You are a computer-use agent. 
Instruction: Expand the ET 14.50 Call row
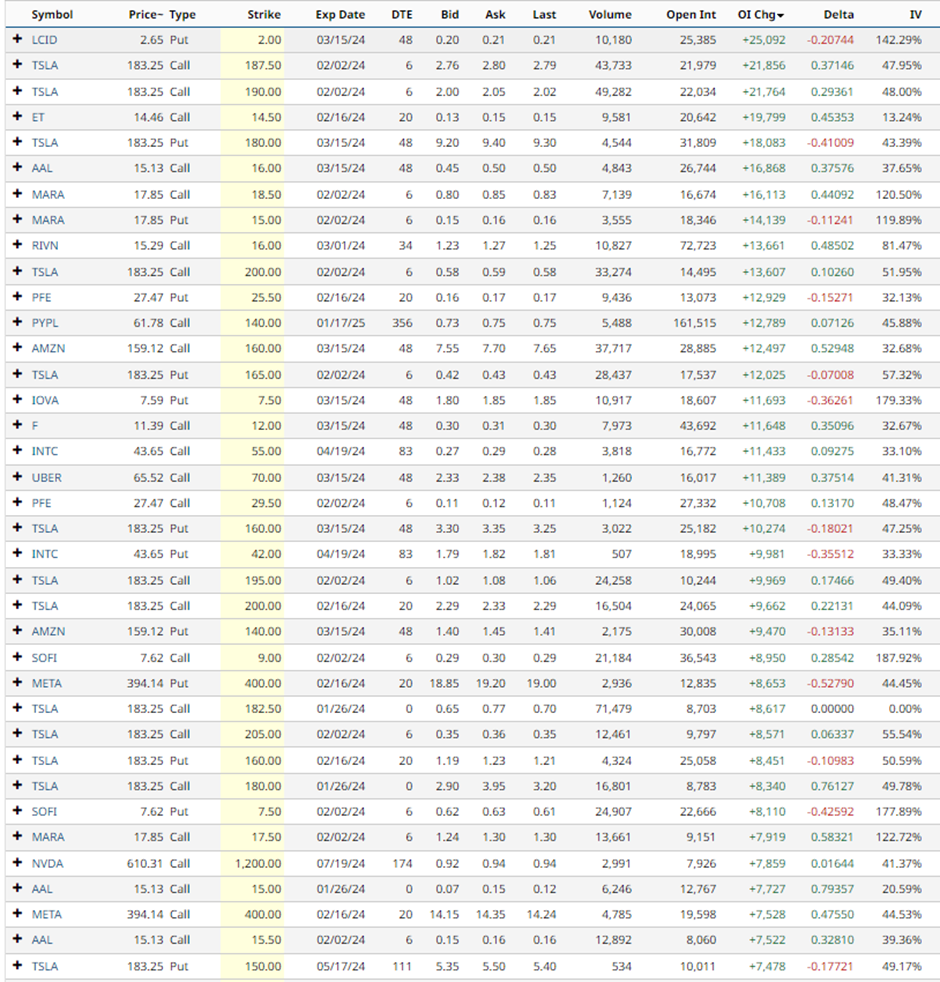pyautogui.click(x=17, y=116)
